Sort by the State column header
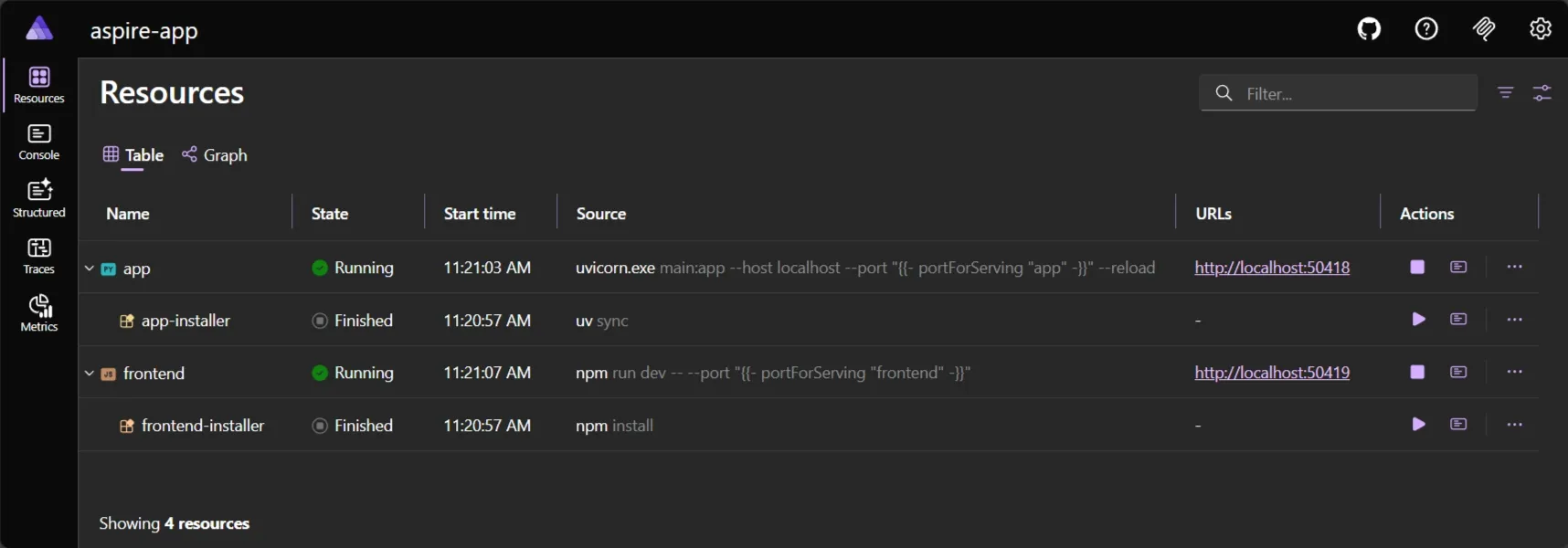The height and width of the screenshot is (548, 1568). [330, 214]
